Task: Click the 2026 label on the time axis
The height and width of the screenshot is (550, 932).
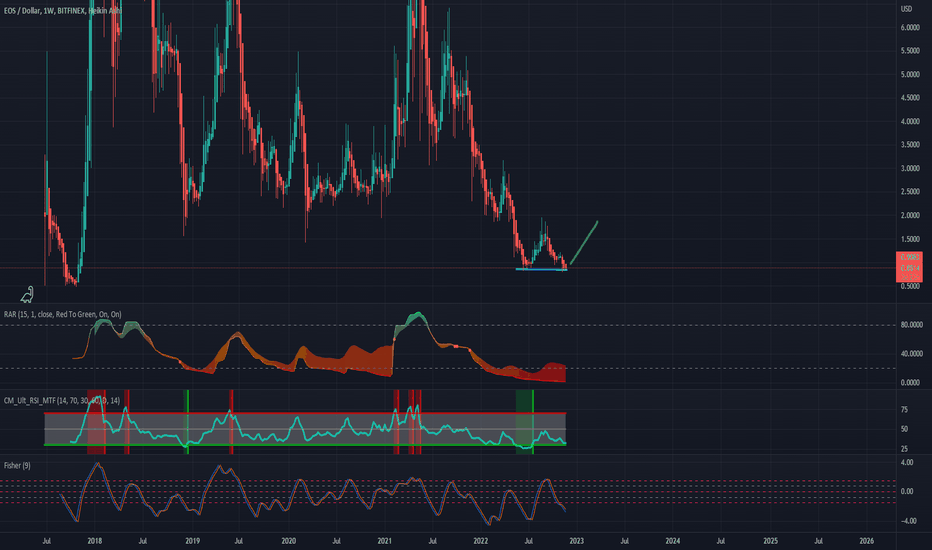Action: 867,541
